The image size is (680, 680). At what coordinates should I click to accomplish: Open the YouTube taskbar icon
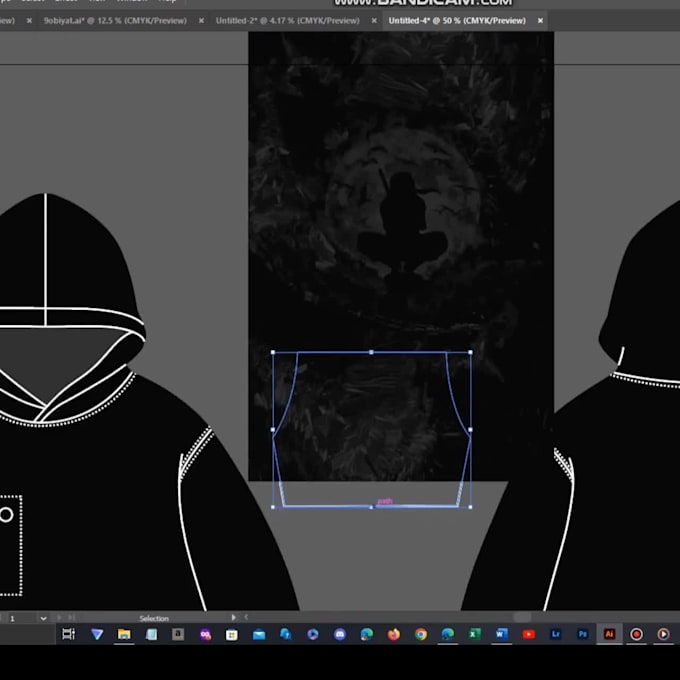(x=529, y=634)
